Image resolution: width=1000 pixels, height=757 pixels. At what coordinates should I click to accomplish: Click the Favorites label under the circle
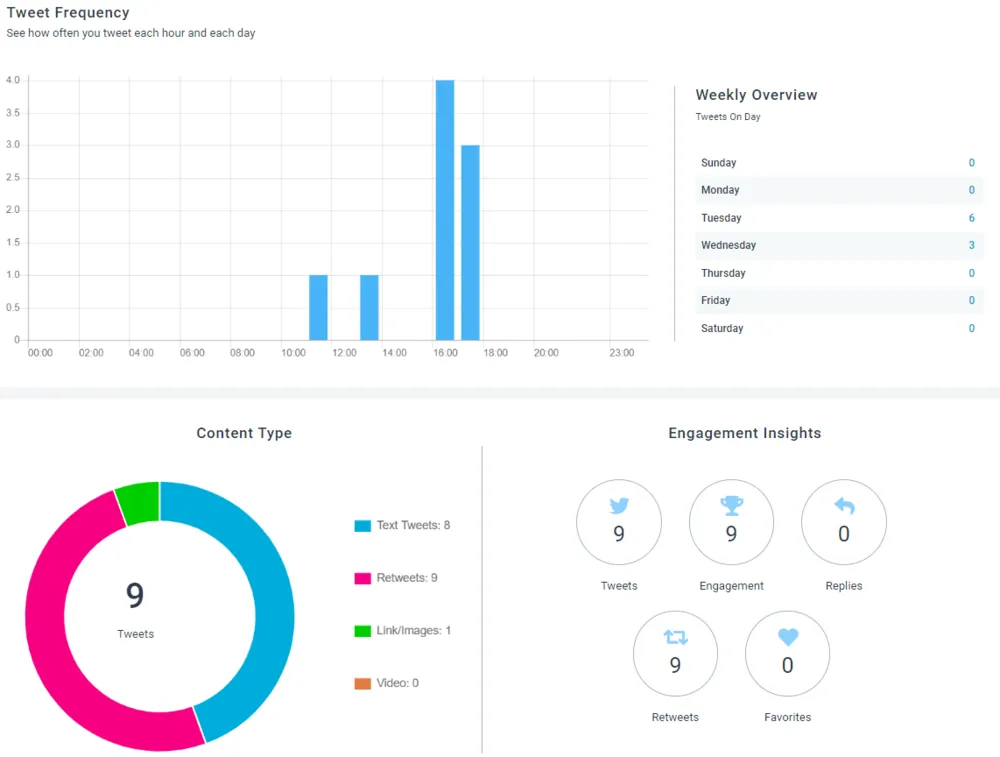788,717
